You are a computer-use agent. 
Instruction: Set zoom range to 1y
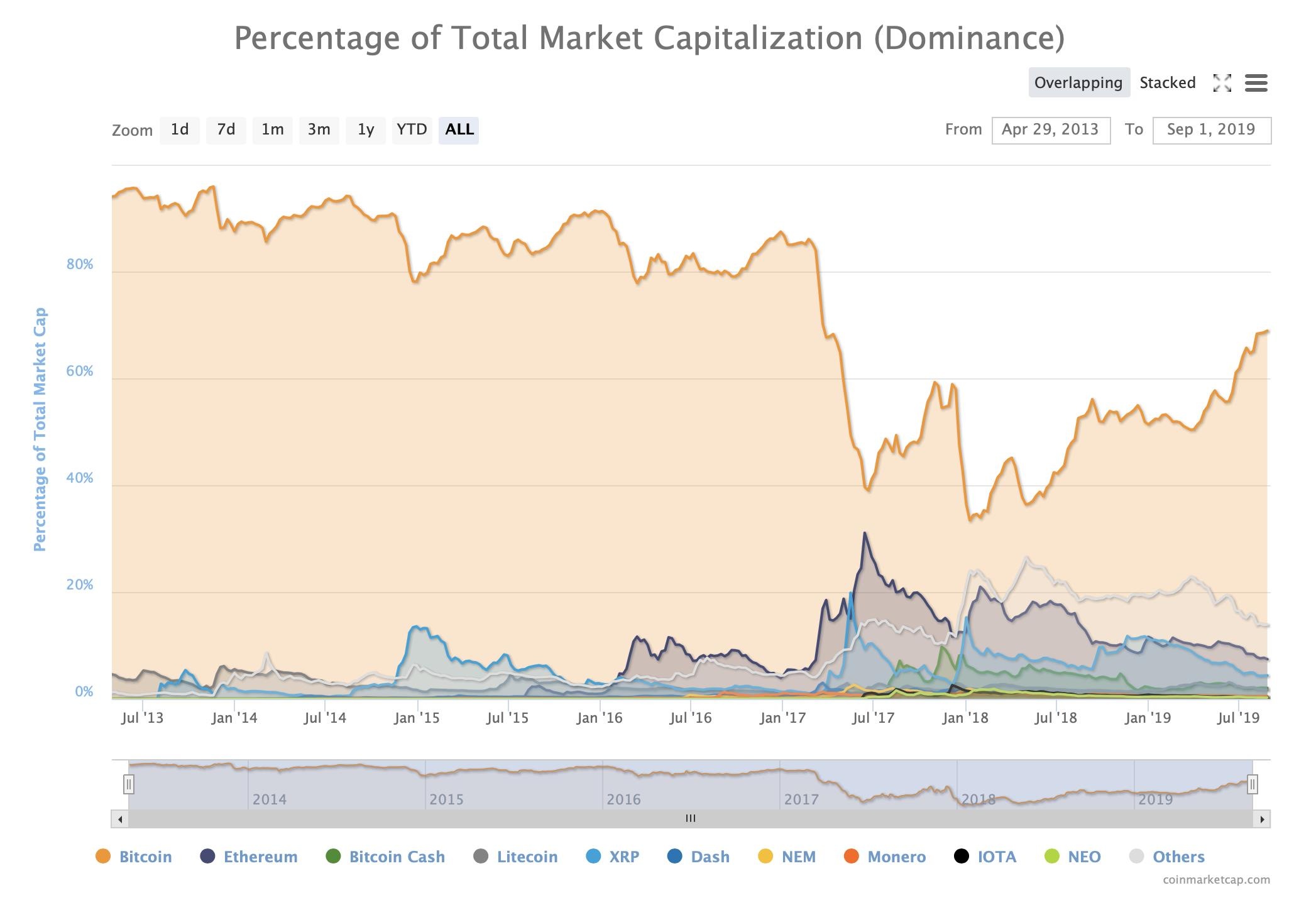[x=366, y=130]
